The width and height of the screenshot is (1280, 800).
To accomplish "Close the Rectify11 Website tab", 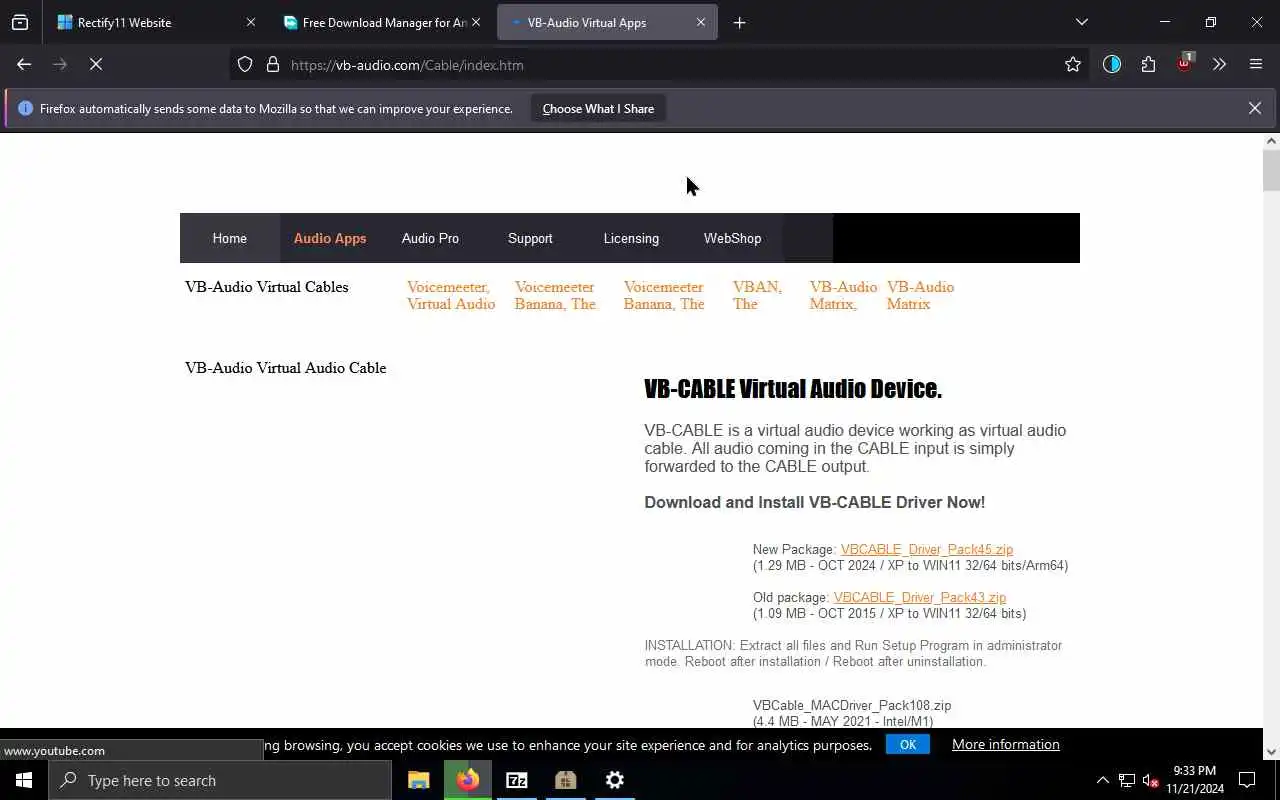I will (x=251, y=22).
